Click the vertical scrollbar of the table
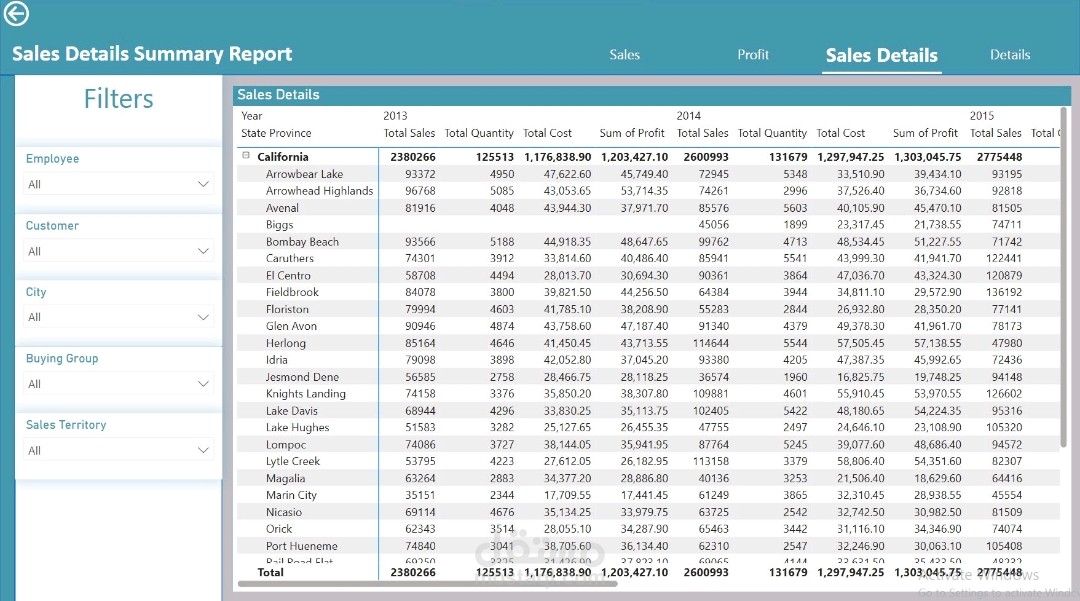1080x601 pixels. (x=1064, y=277)
